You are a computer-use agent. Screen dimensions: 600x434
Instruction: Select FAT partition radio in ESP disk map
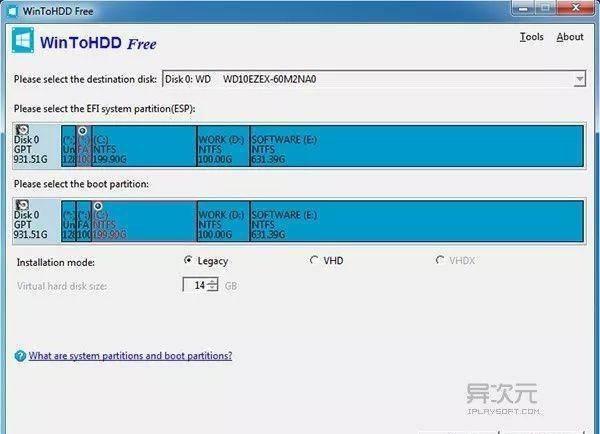pos(82,131)
